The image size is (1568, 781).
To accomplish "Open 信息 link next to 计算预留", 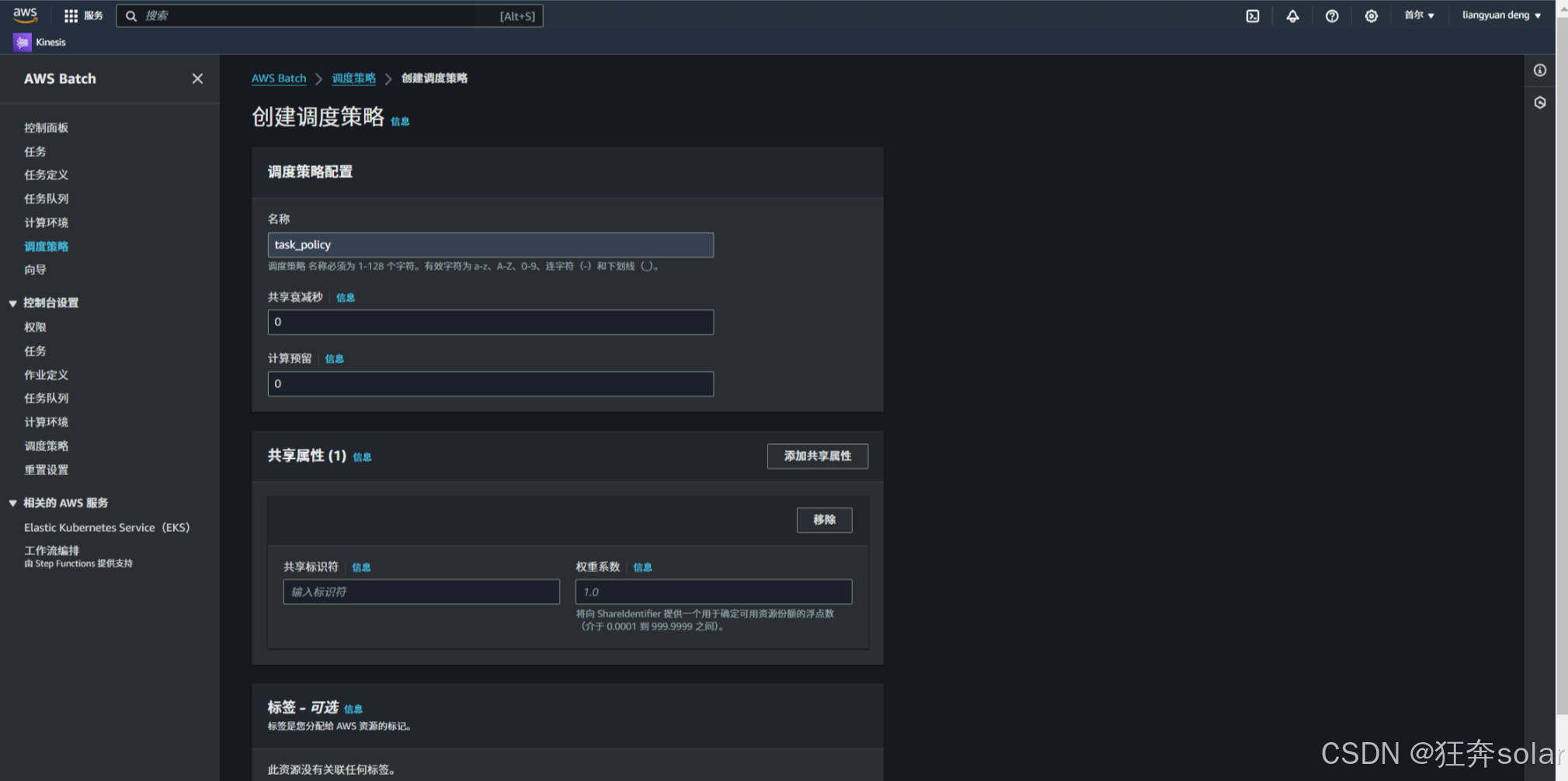I will (335, 359).
